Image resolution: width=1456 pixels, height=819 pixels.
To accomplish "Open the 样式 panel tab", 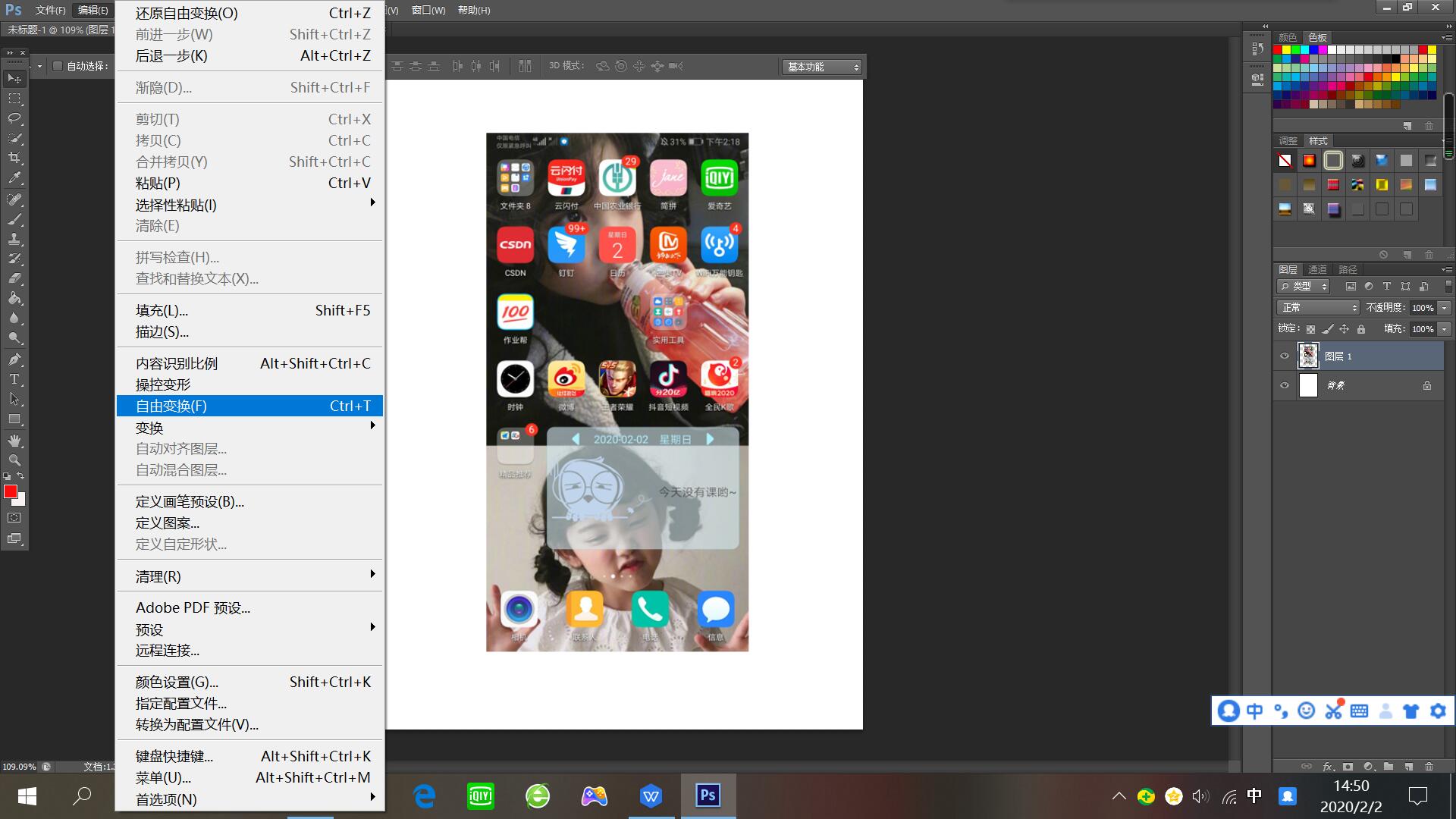I will 1318,140.
